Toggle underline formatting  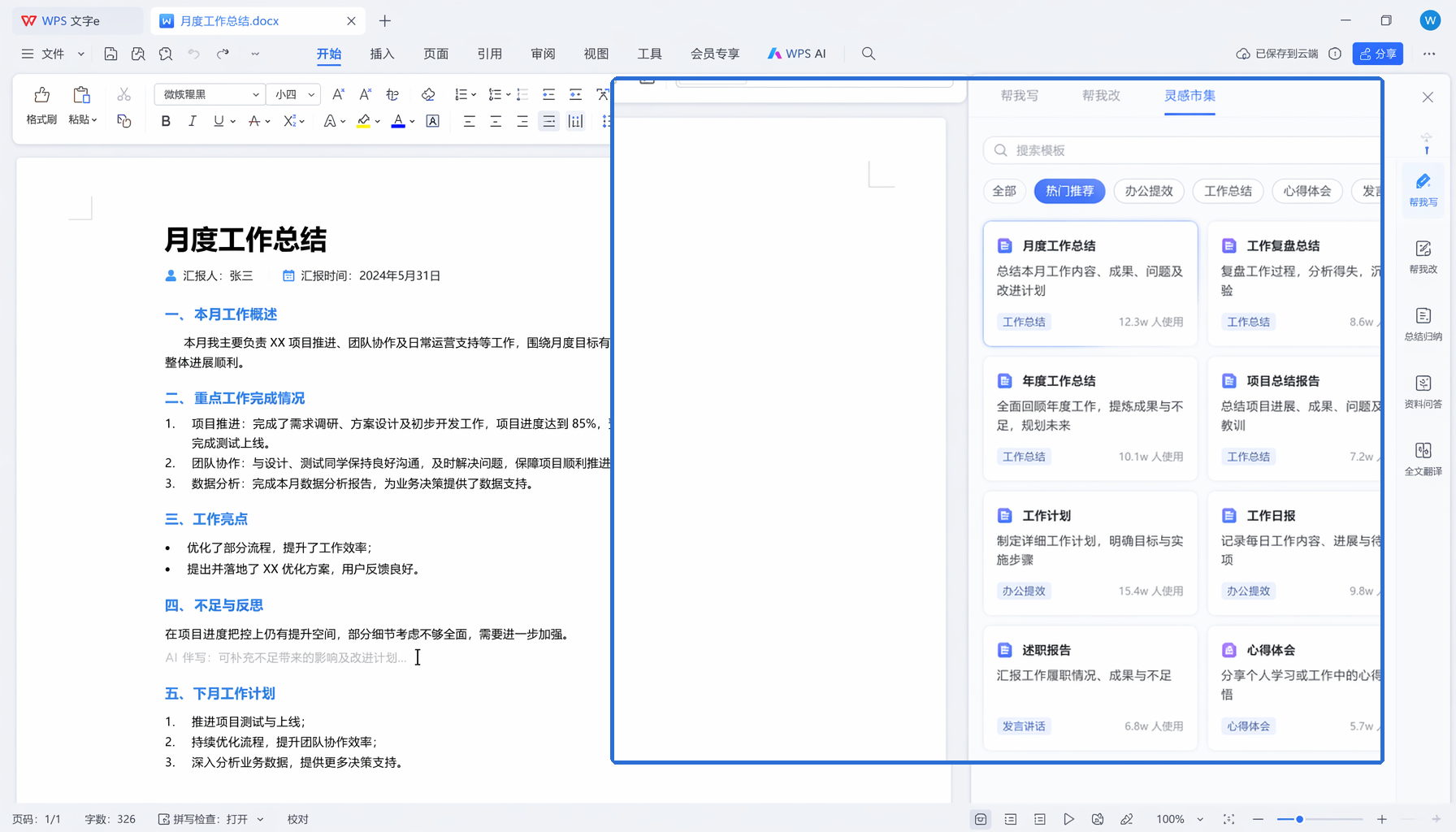tap(218, 121)
